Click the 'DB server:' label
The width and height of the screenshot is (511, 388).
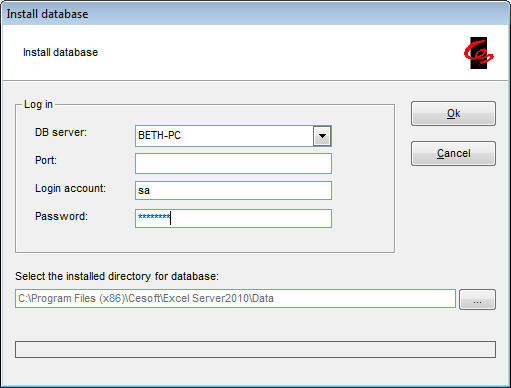(61, 132)
